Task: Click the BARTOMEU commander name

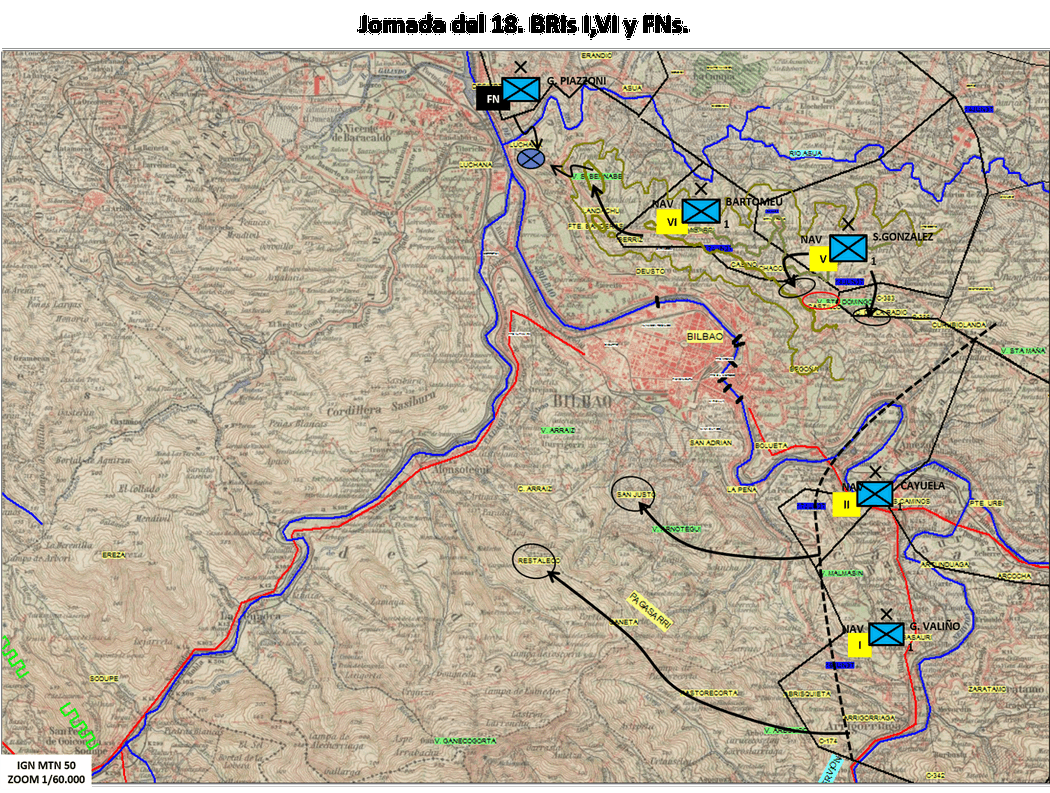Action: click(754, 202)
